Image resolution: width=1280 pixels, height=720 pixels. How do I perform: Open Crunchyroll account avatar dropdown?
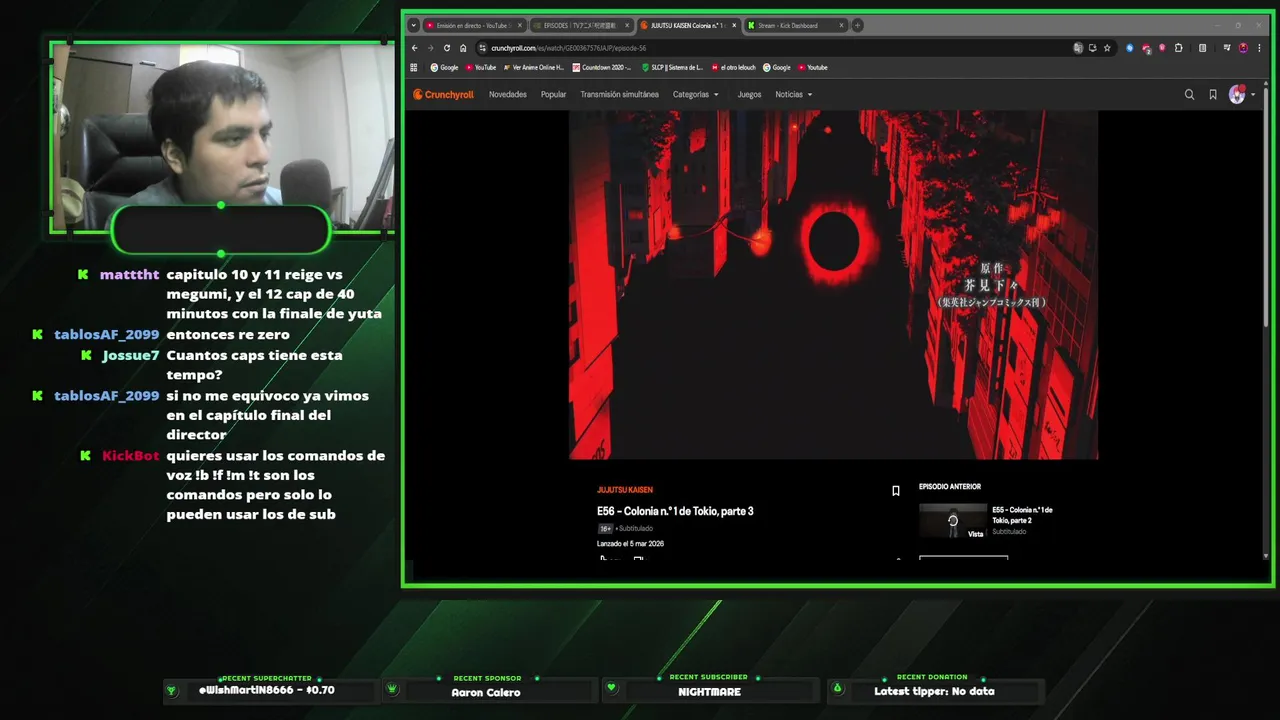coord(1240,95)
